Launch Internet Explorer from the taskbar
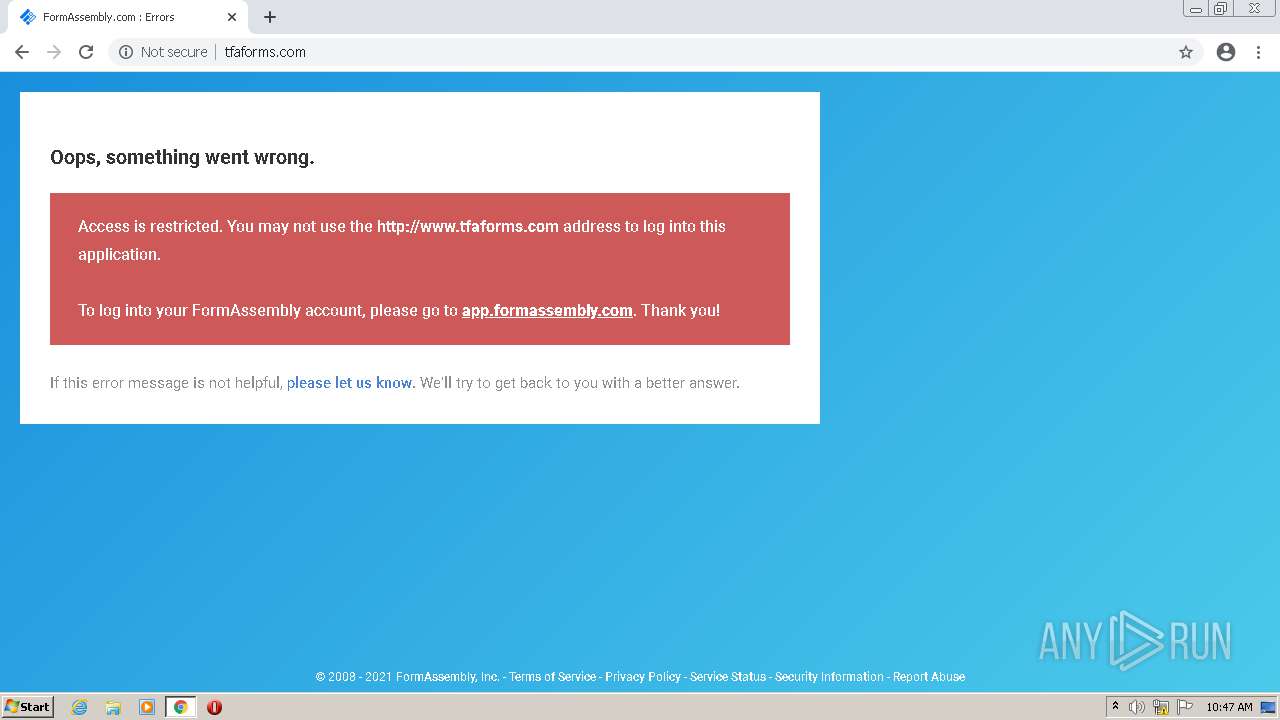Screen dimensions: 1280x720 click(x=79, y=707)
